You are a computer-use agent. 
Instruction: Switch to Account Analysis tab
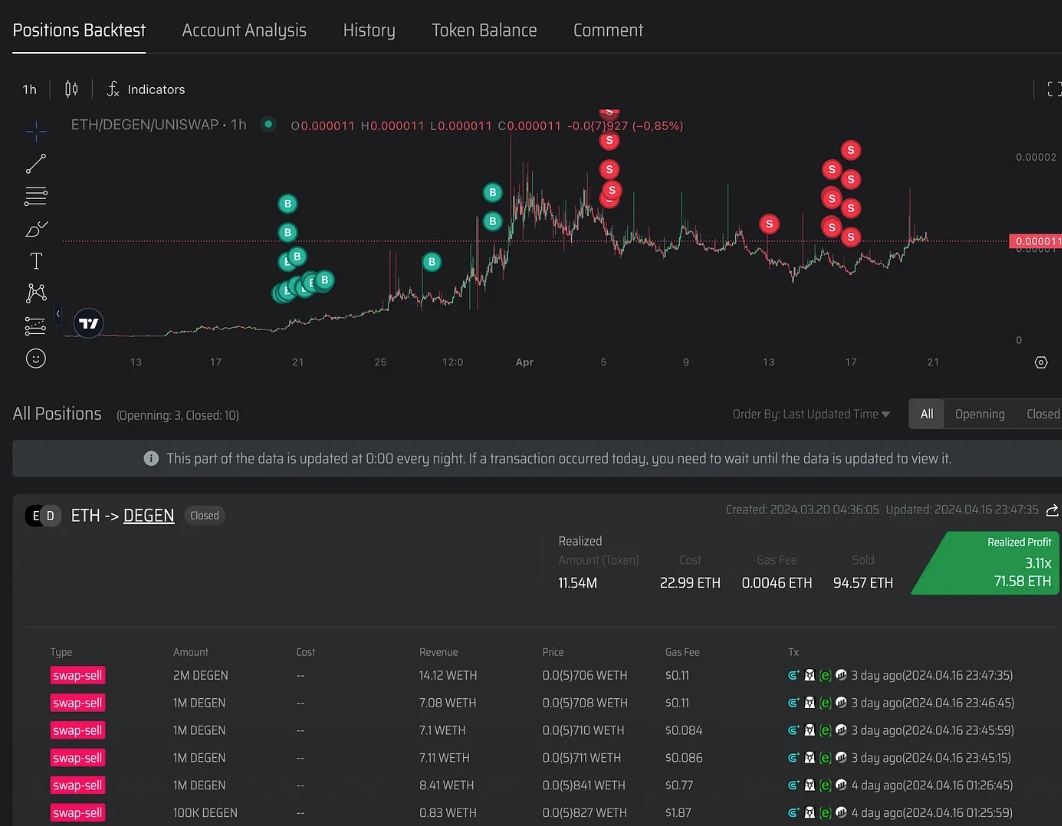pyautogui.click(x=244, y=30)
